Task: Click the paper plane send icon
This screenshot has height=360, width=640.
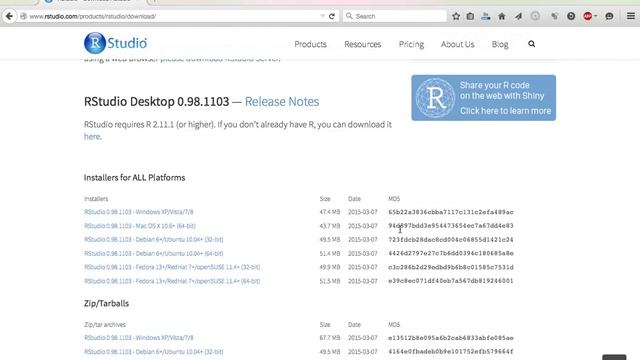Action: point(518,16)
